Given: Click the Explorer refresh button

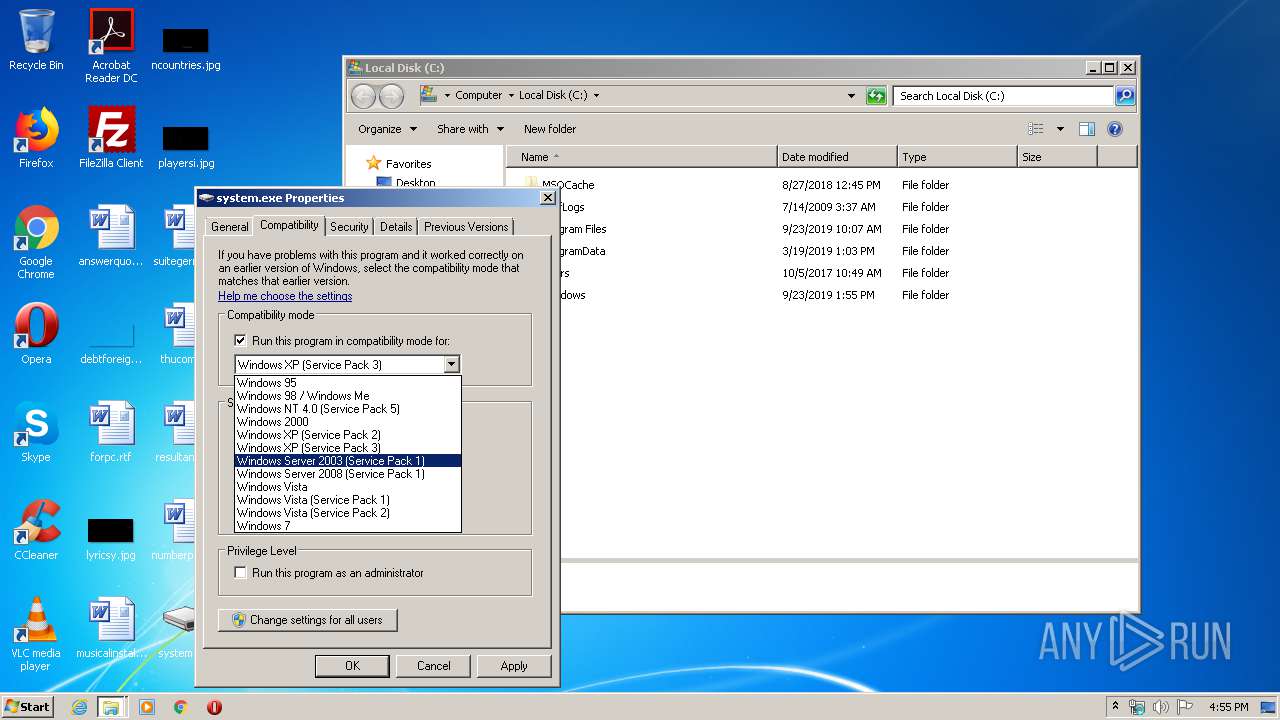Looking at the screenshot, I should (x=876, y=96).
